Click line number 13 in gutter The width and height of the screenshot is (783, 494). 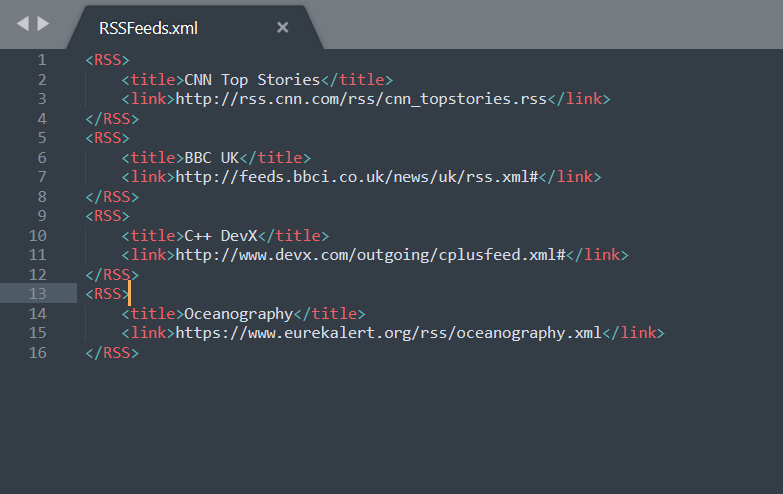pyautogui.click(x=37, y=294)
